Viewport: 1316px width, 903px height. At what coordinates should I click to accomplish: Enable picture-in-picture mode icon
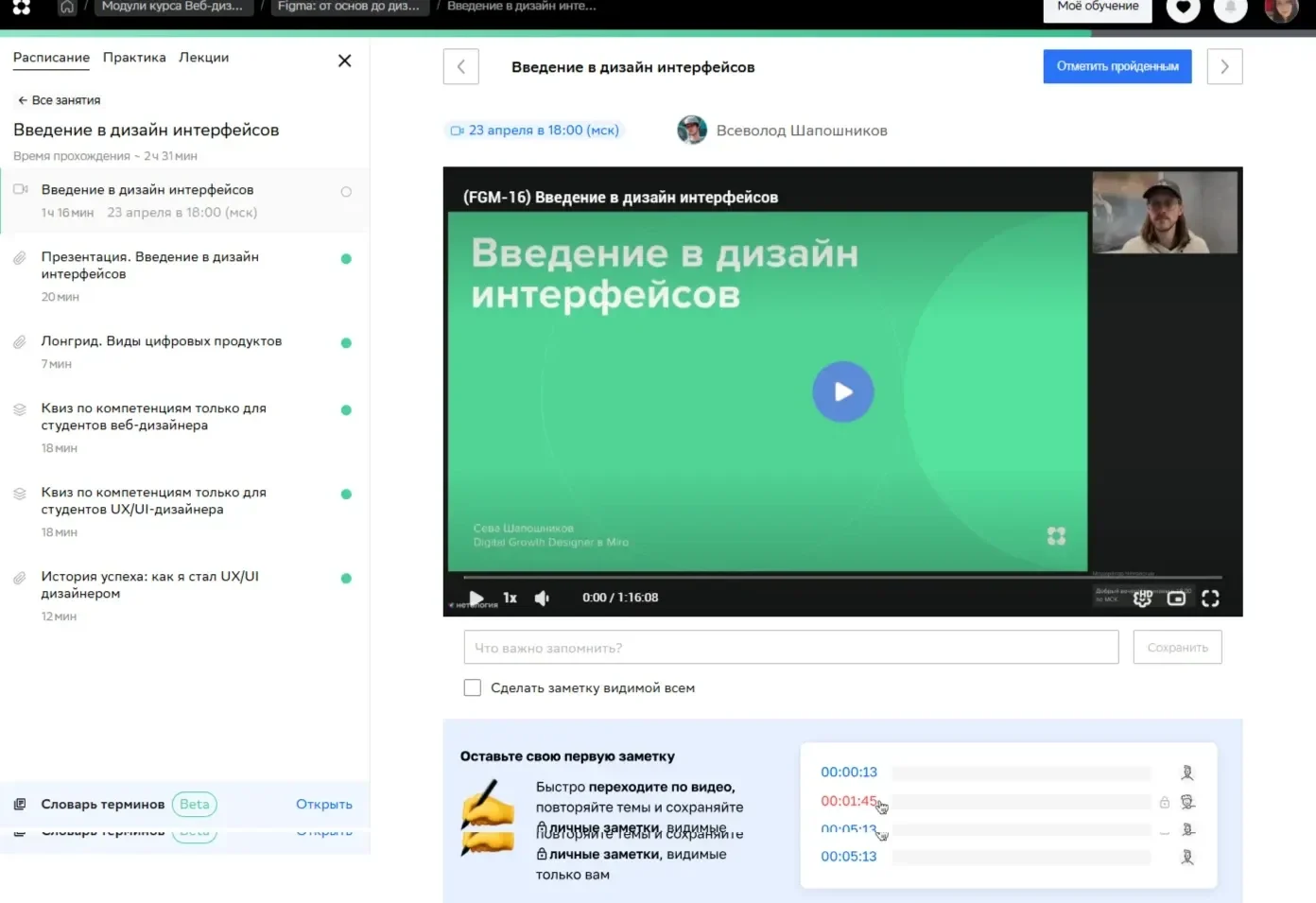(x=1176, y=599)
